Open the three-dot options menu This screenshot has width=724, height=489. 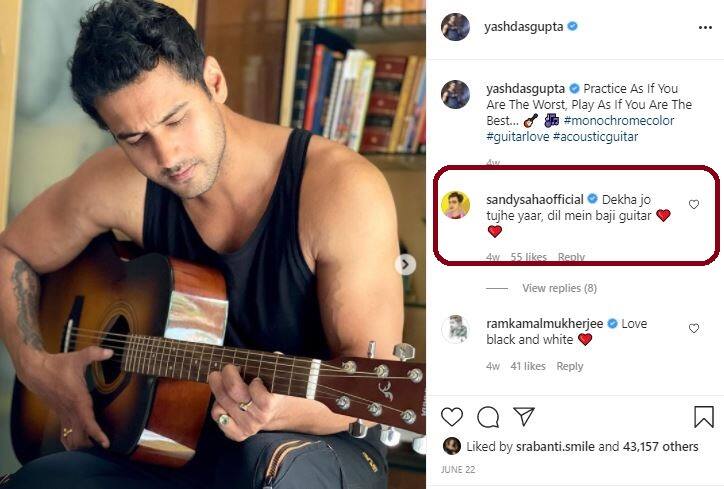pyautogui.click(x=705, y=28)
